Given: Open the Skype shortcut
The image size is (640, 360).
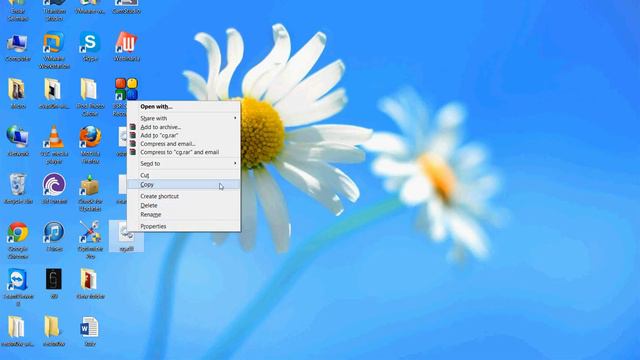Looking at the screenshot, I should coord(90,42).
